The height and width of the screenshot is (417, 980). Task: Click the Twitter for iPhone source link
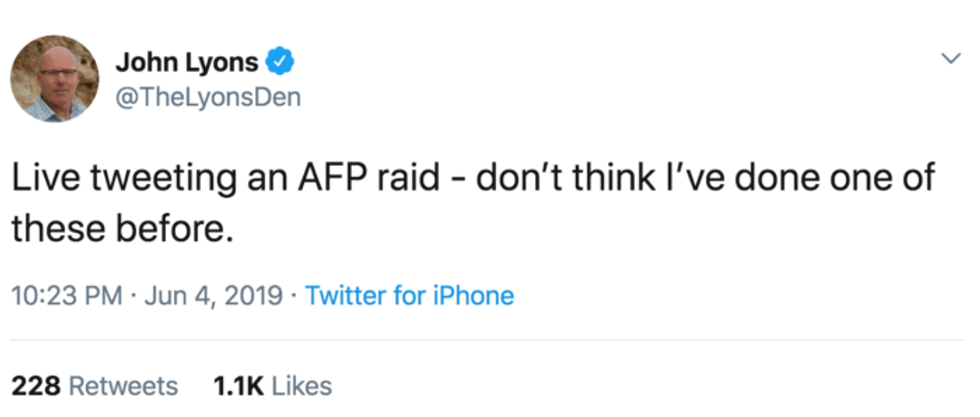coord(409,296)
